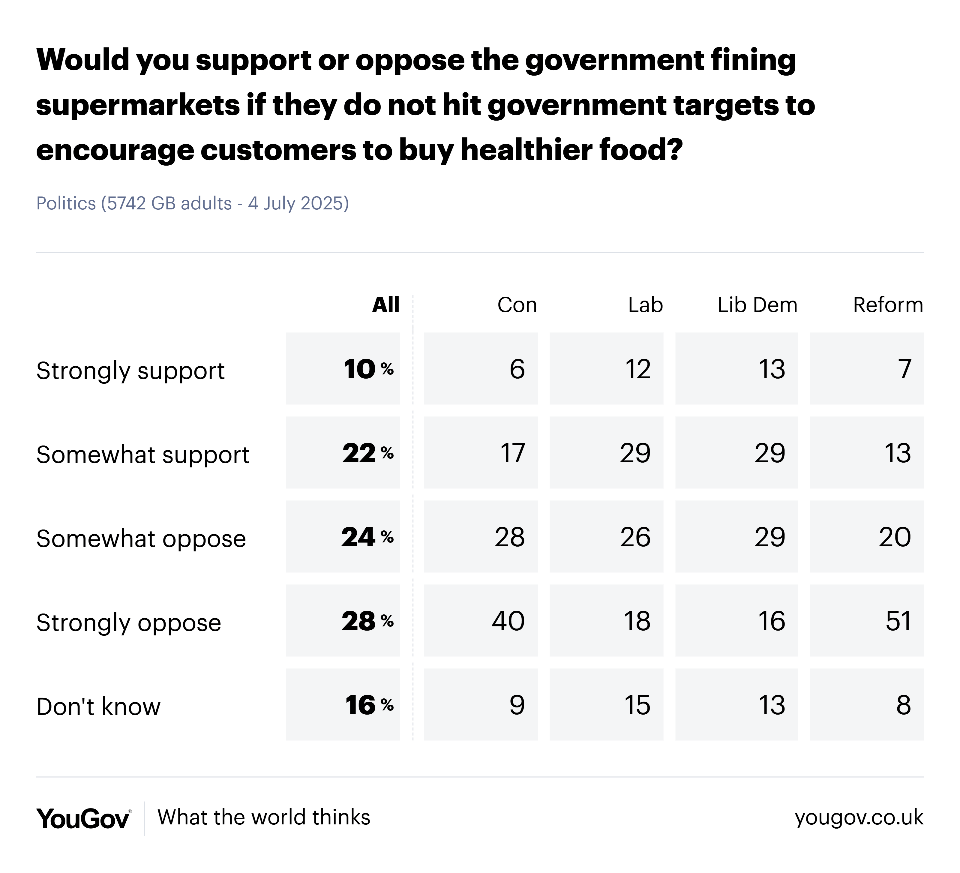Click the 28% All strongly oppose cell

(343, 621)
